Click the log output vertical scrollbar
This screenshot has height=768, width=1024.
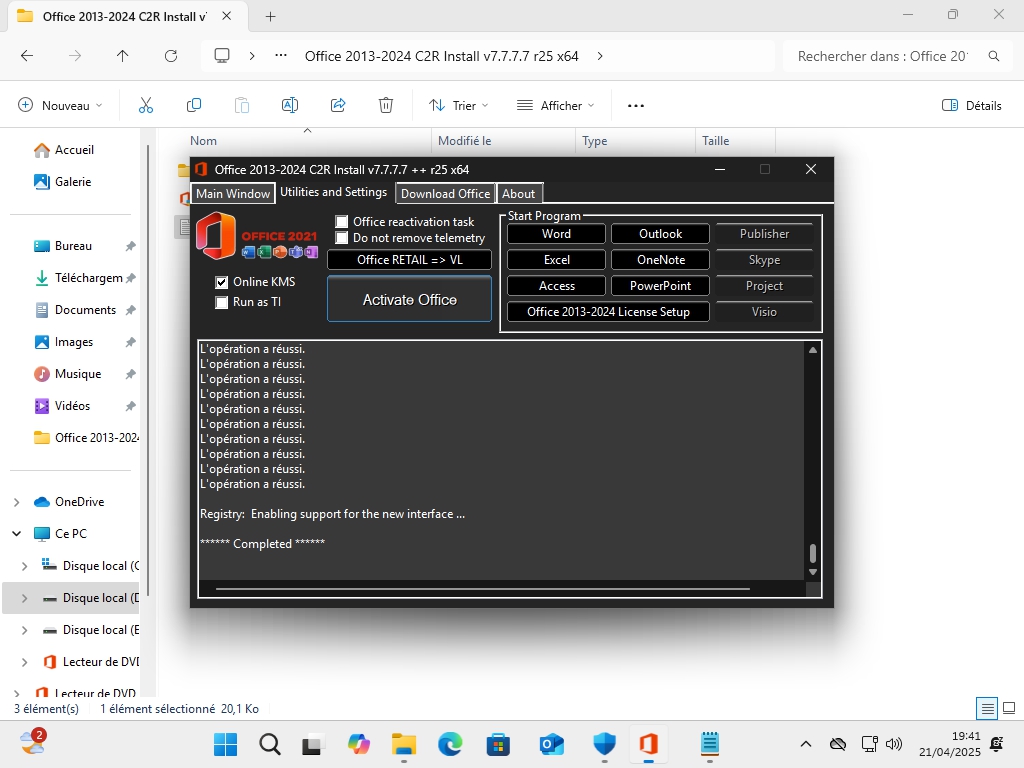813,460
